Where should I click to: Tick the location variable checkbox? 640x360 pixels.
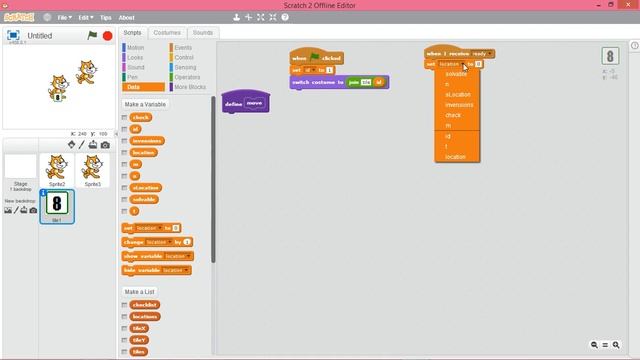124,153
